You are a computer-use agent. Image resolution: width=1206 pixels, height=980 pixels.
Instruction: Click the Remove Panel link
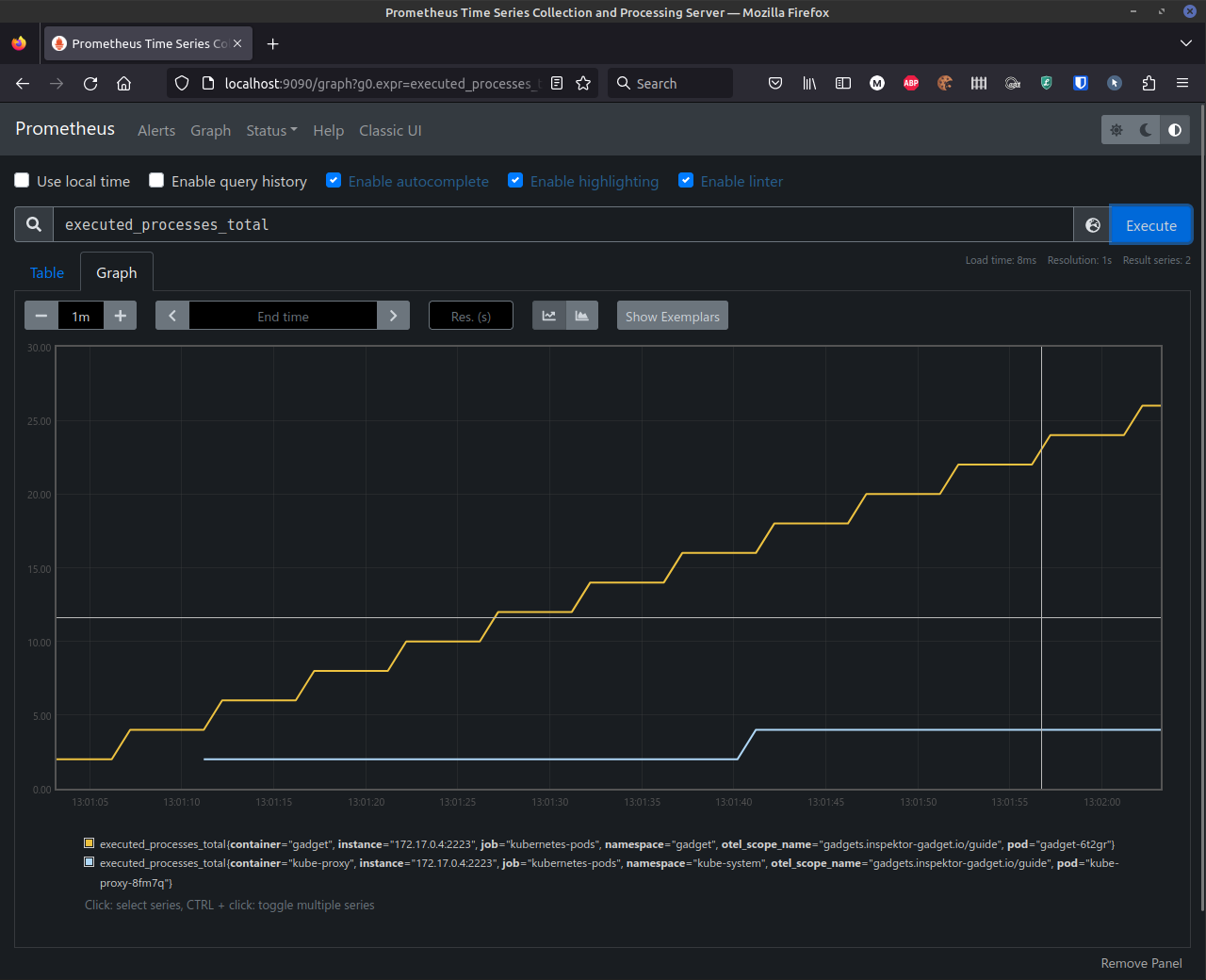pos(1141,963)
